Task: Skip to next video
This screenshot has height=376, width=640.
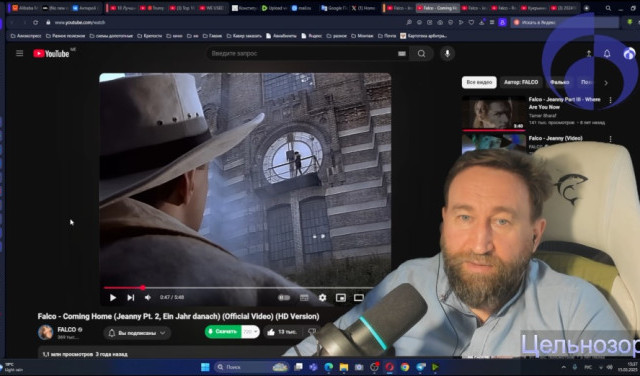Action: tap(131, 298)
